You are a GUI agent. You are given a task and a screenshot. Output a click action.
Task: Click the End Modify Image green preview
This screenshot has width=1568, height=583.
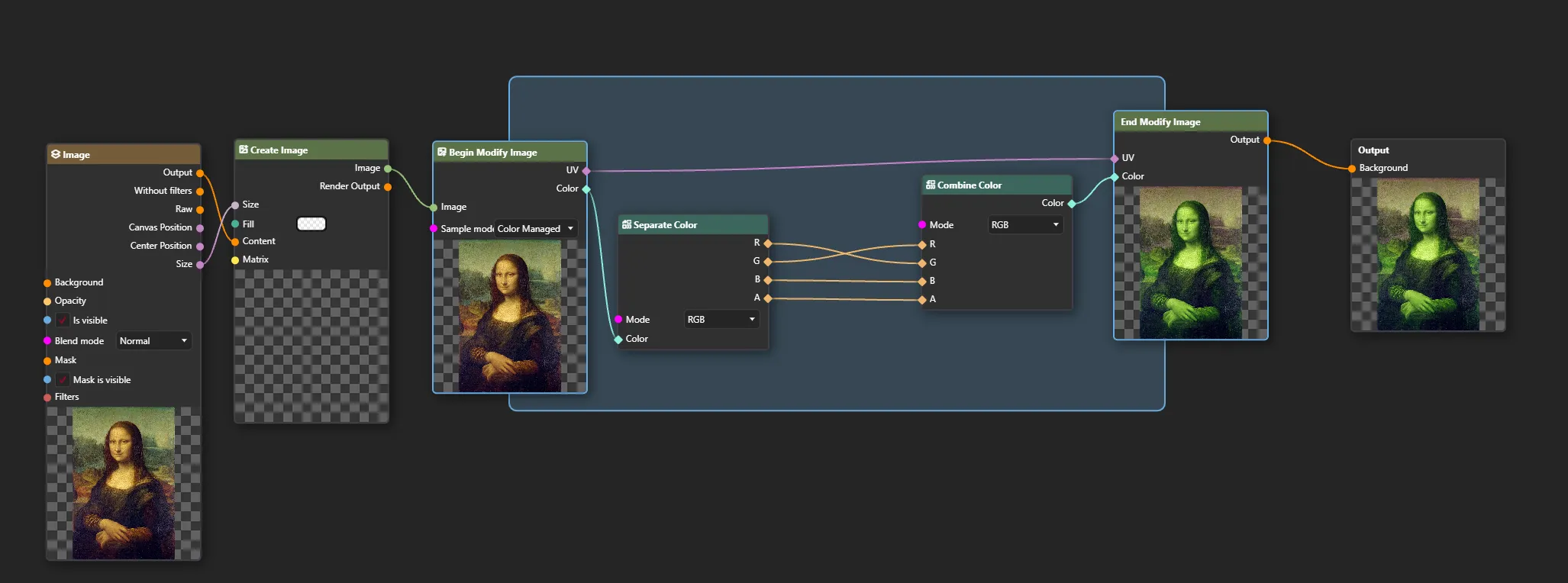pyautogui.click(x=1191, y=263)
